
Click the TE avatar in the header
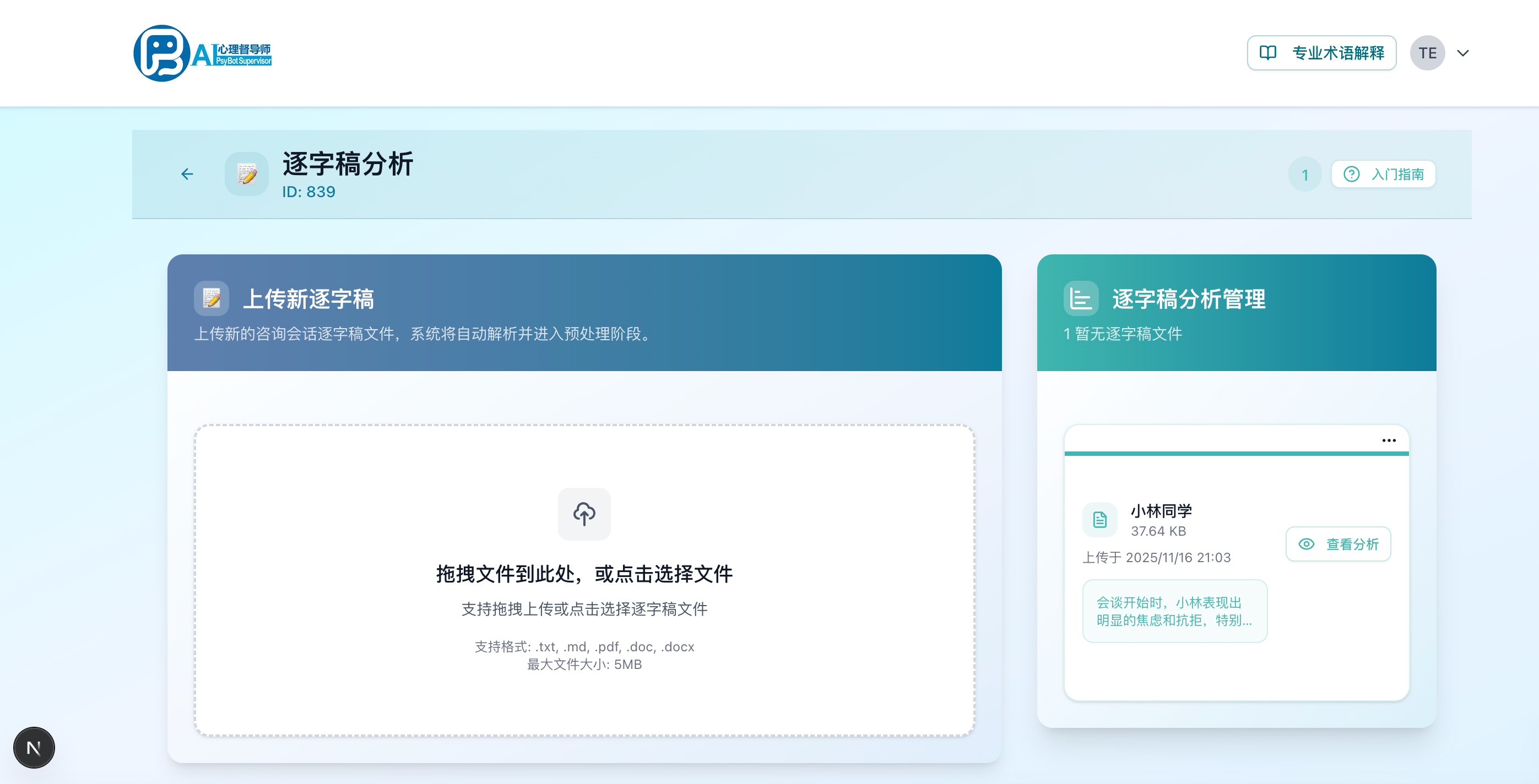pos(1428,52)
